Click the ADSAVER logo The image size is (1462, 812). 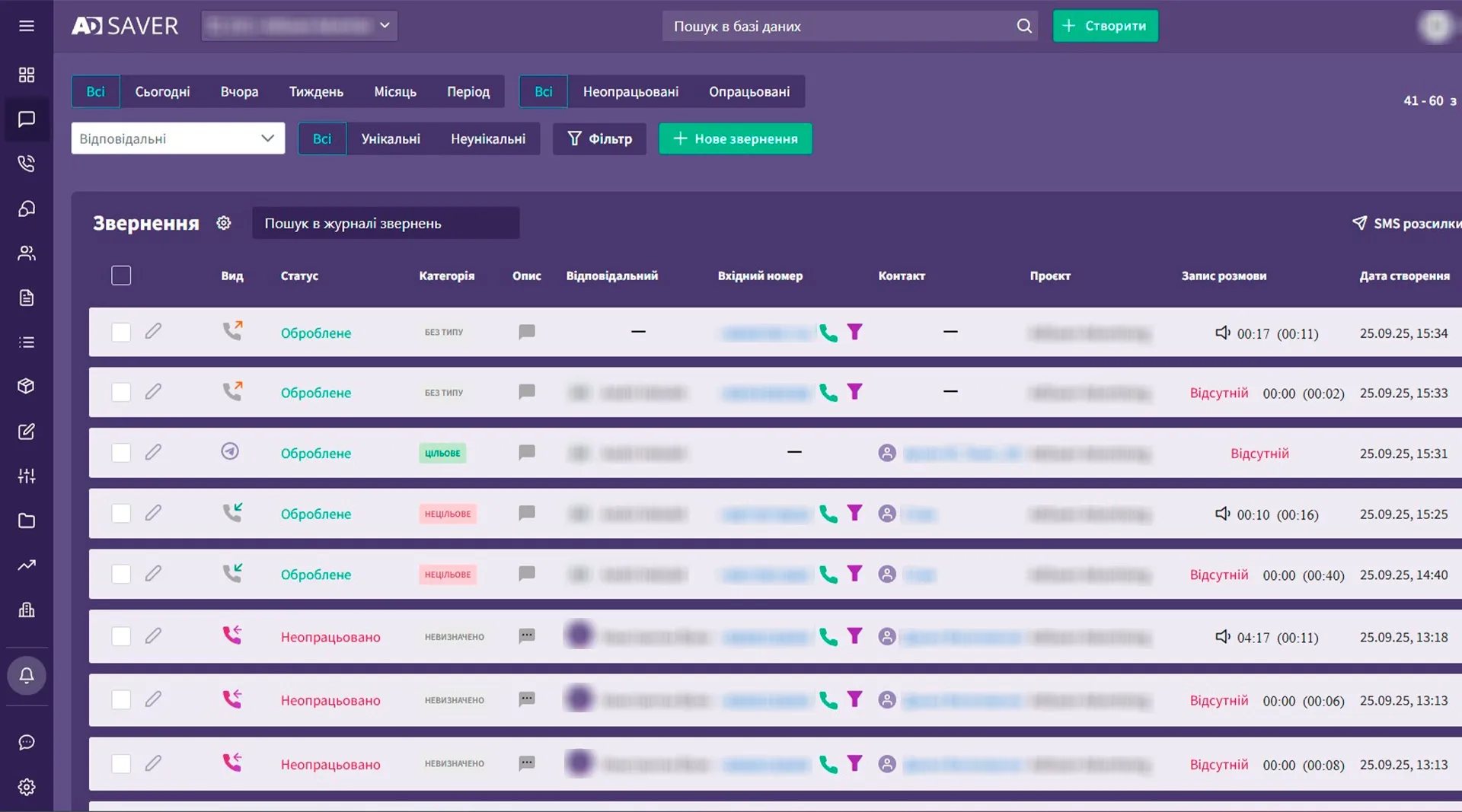click(x=125, y=26)
